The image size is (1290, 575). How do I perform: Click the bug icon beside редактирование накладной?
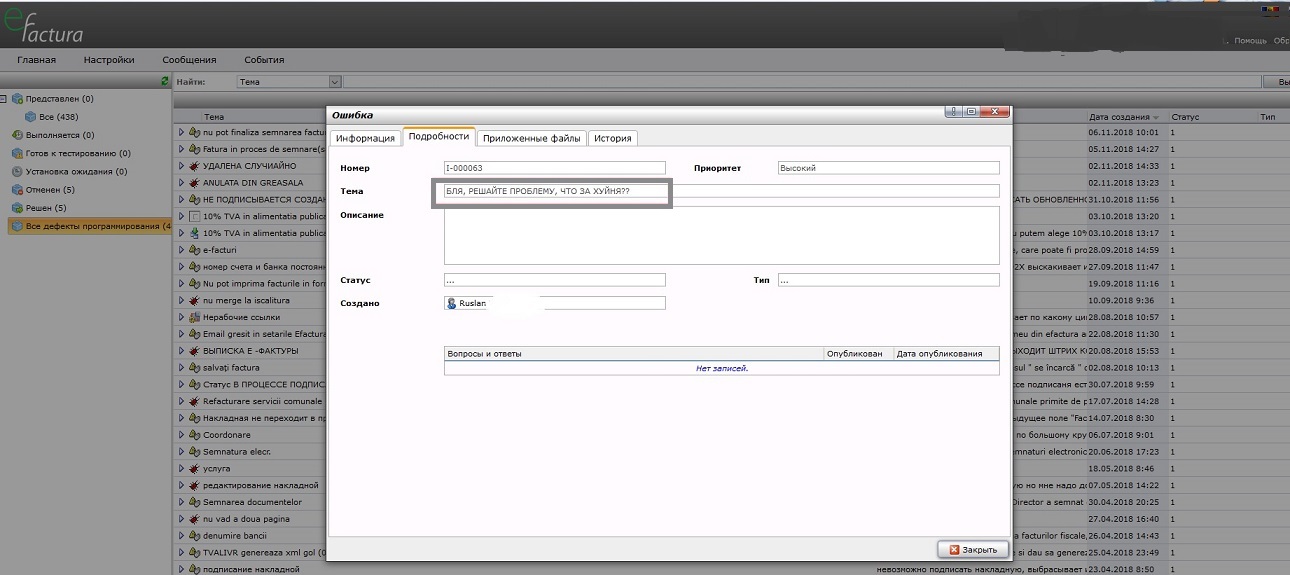point(194,485)
